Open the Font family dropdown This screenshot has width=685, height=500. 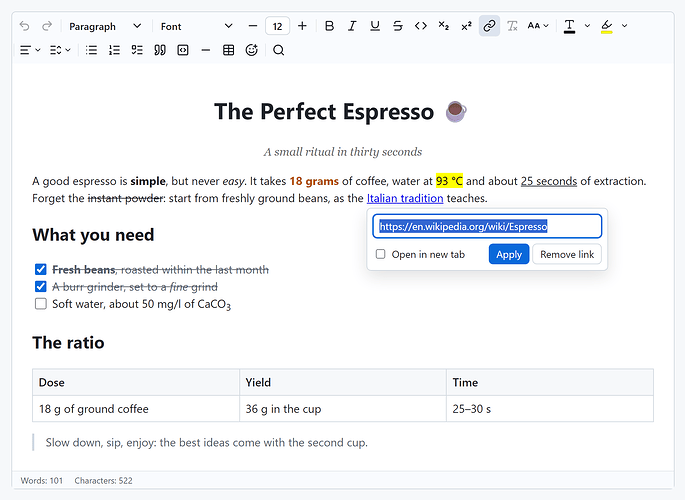pyautogui.click(x=196, y=26)
